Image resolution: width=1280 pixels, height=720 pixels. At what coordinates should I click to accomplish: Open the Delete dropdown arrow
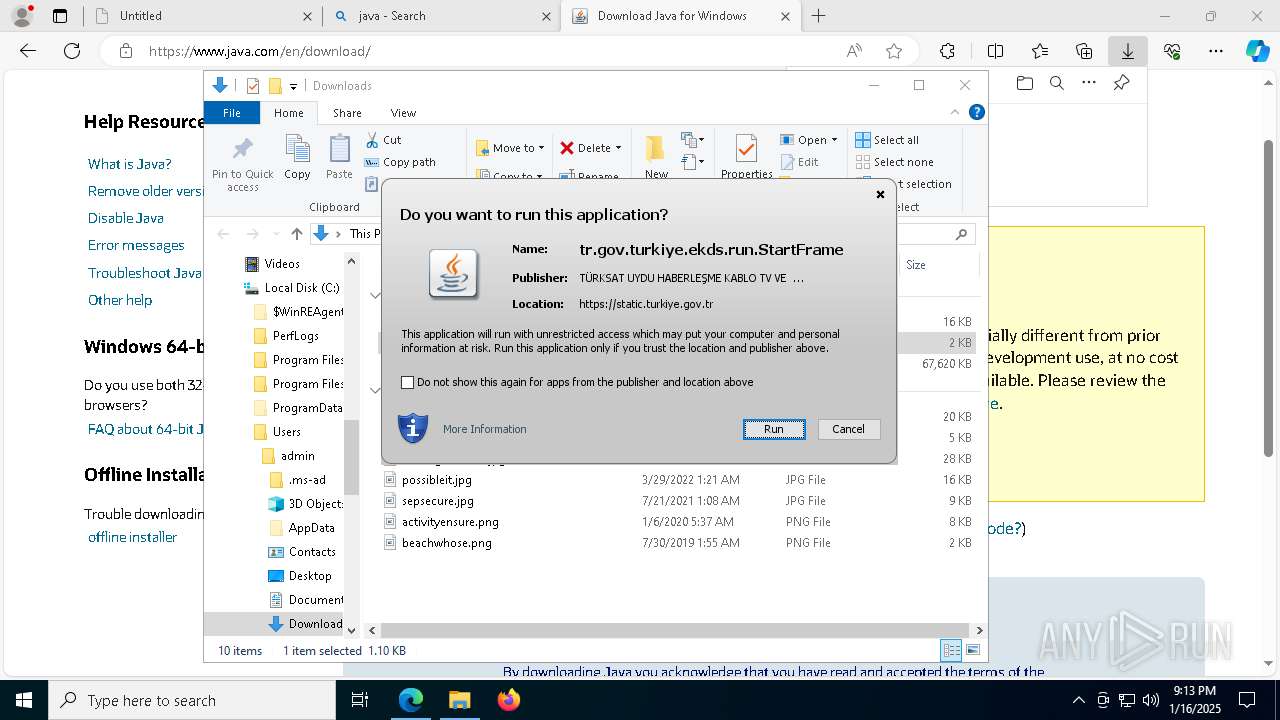[618, 148]
